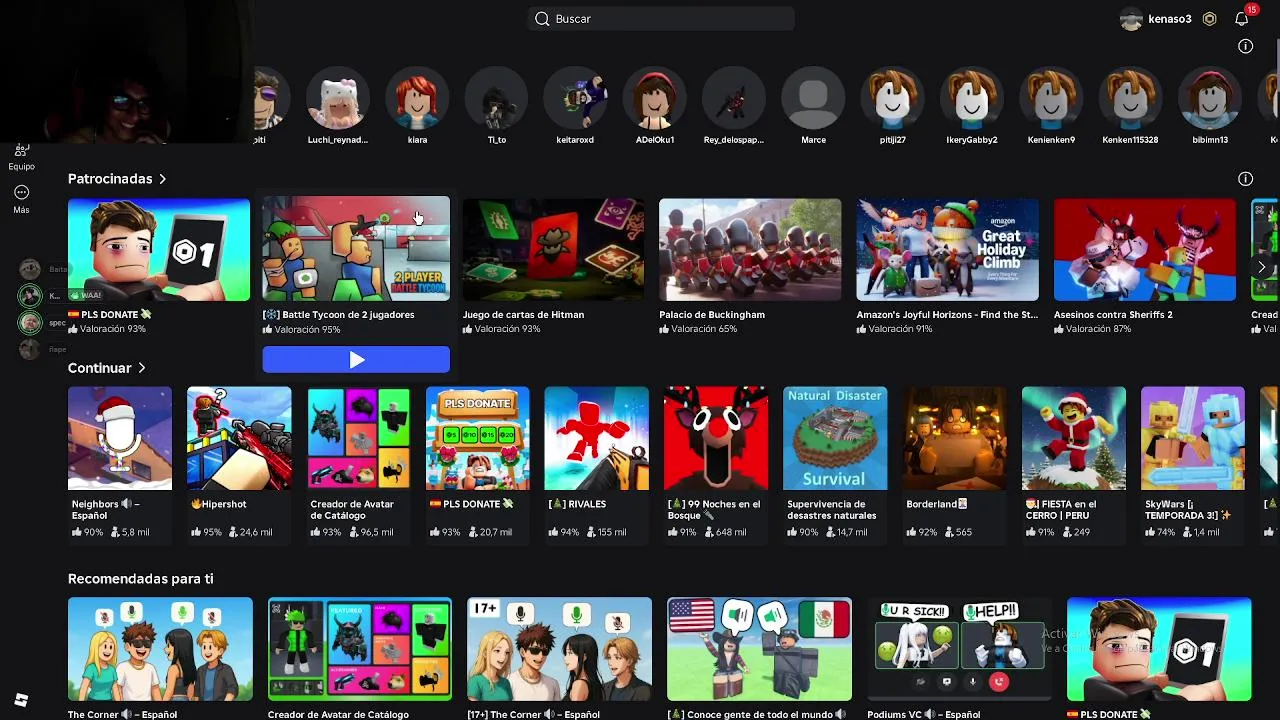Open Conoce gente de todo el mundo tile

tap(760, 649)
